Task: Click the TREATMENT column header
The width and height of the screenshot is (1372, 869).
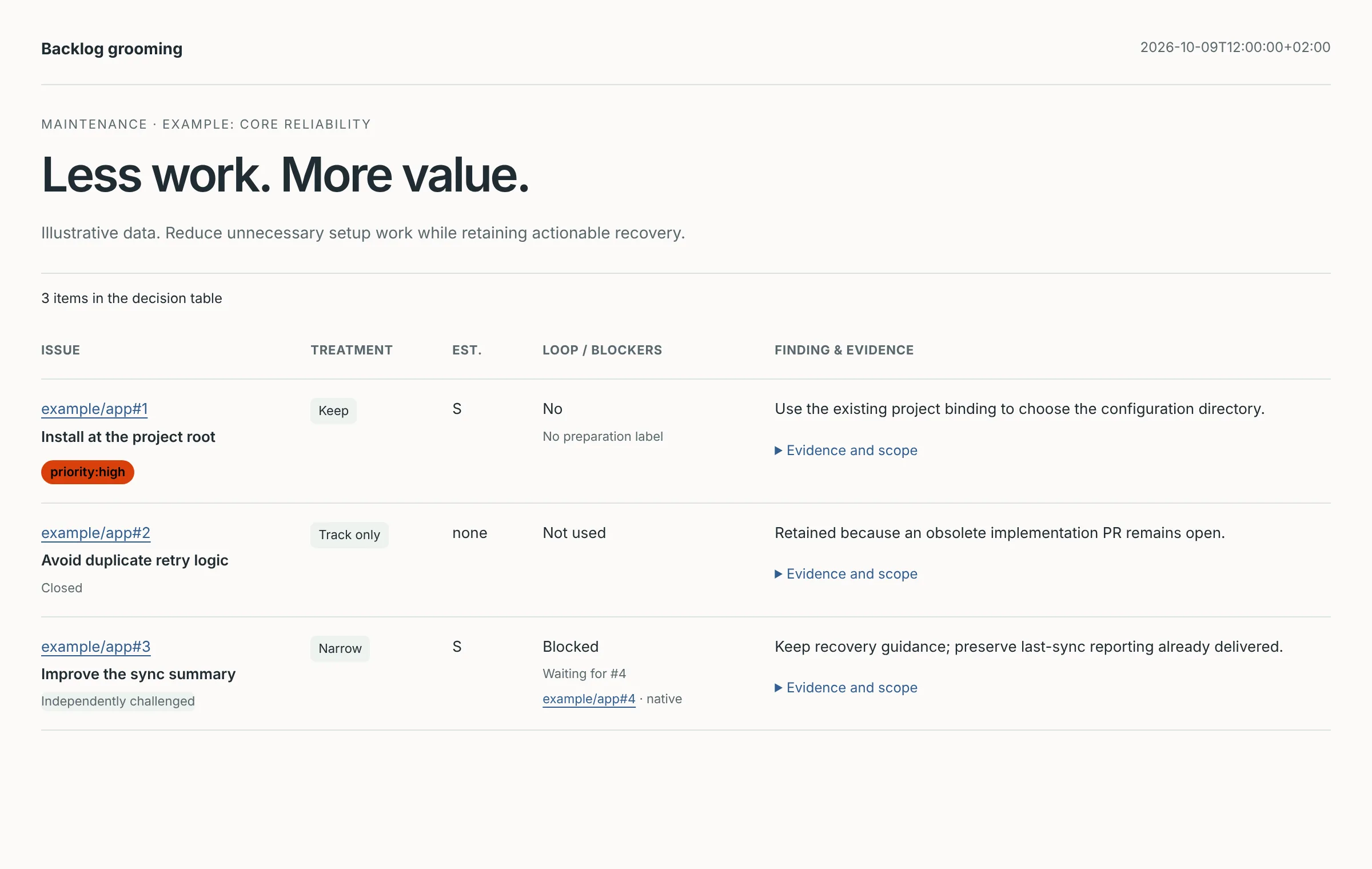Action: pos(352,350)
